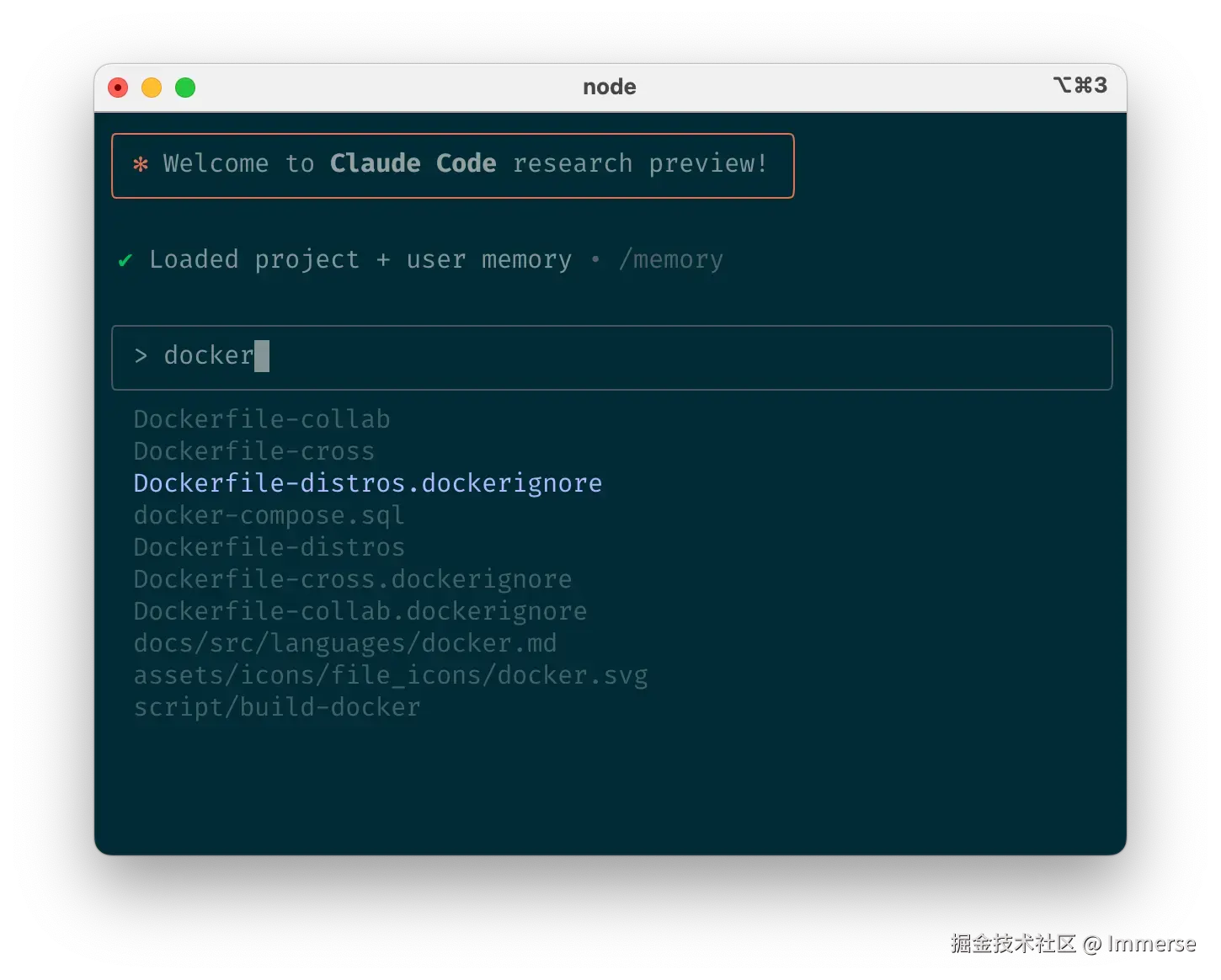
Task: Click the green zoom window button
Action: (x=185, y=88)
